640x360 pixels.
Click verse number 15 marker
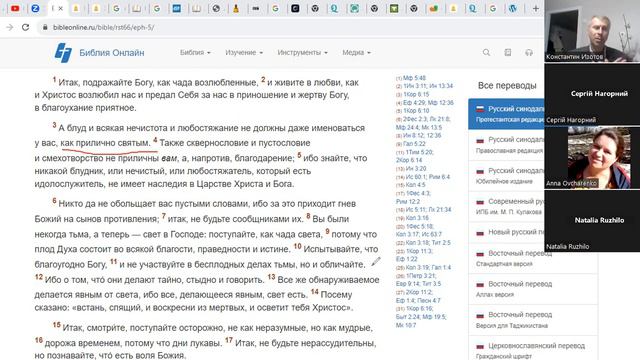point(56,325)
